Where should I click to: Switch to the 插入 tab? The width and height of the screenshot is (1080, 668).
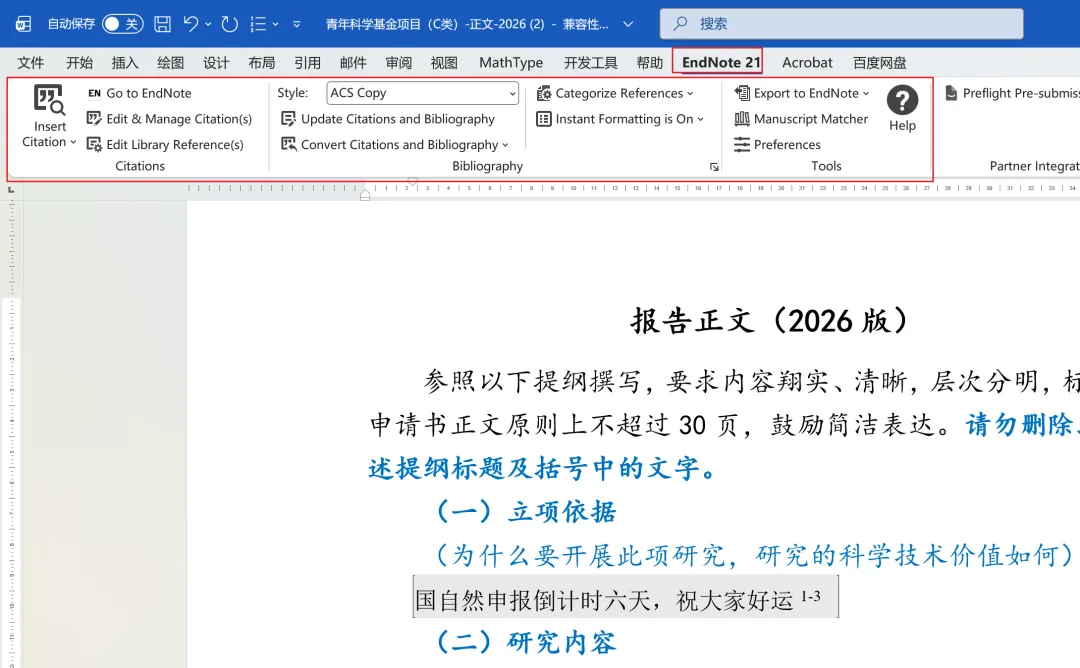point(125,63)
